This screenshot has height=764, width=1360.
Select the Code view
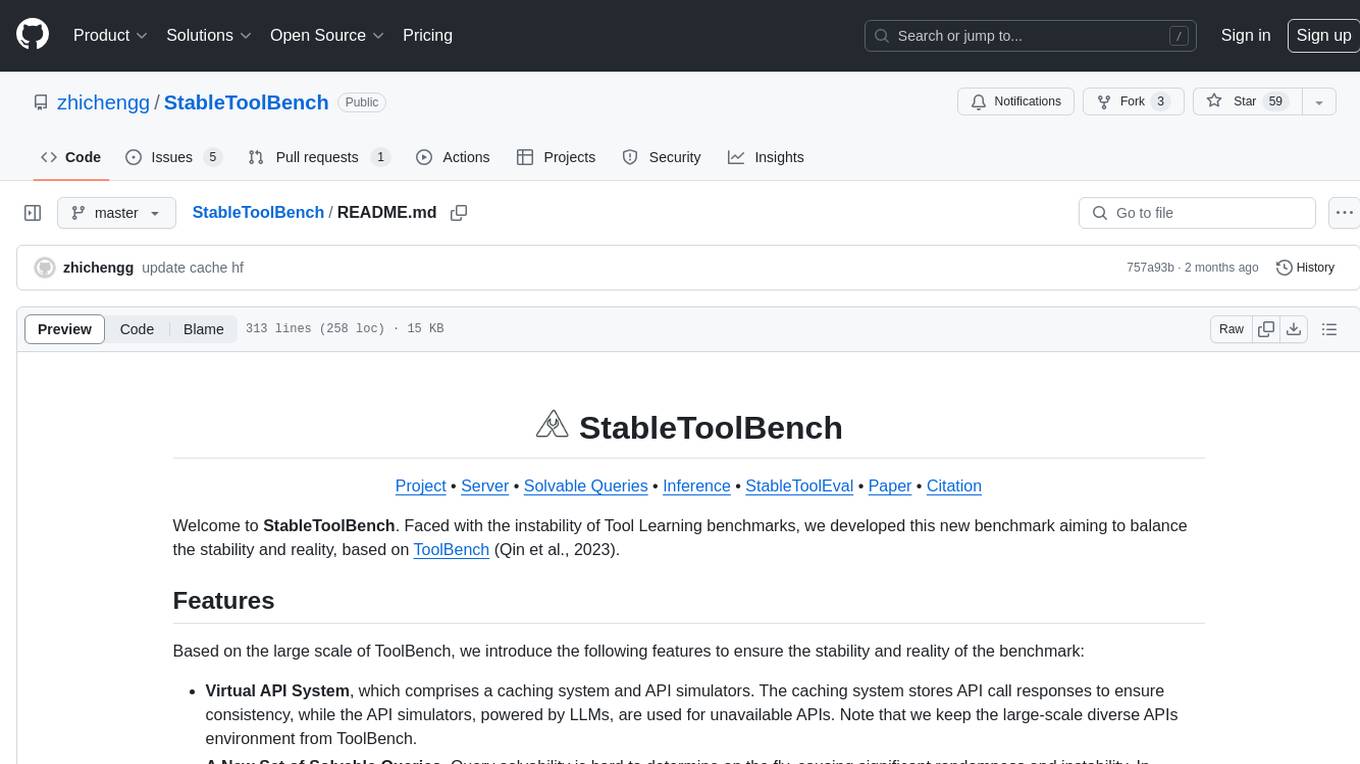click(x=137, y=329)
